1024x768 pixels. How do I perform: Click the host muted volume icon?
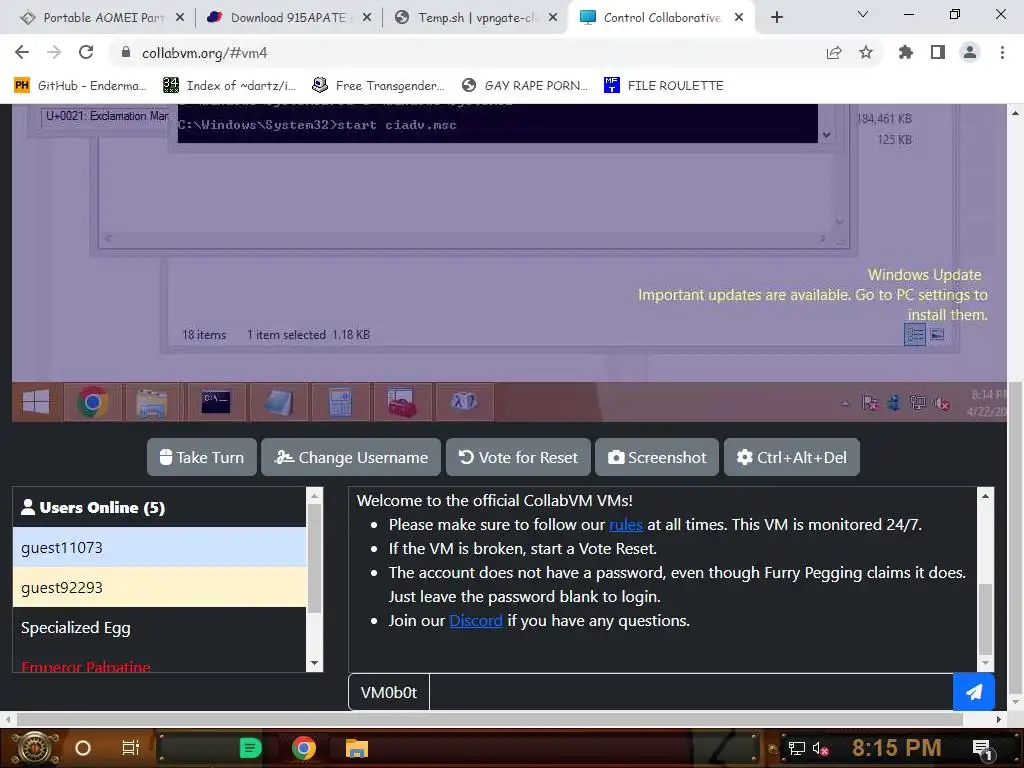(x=821, y=748)
